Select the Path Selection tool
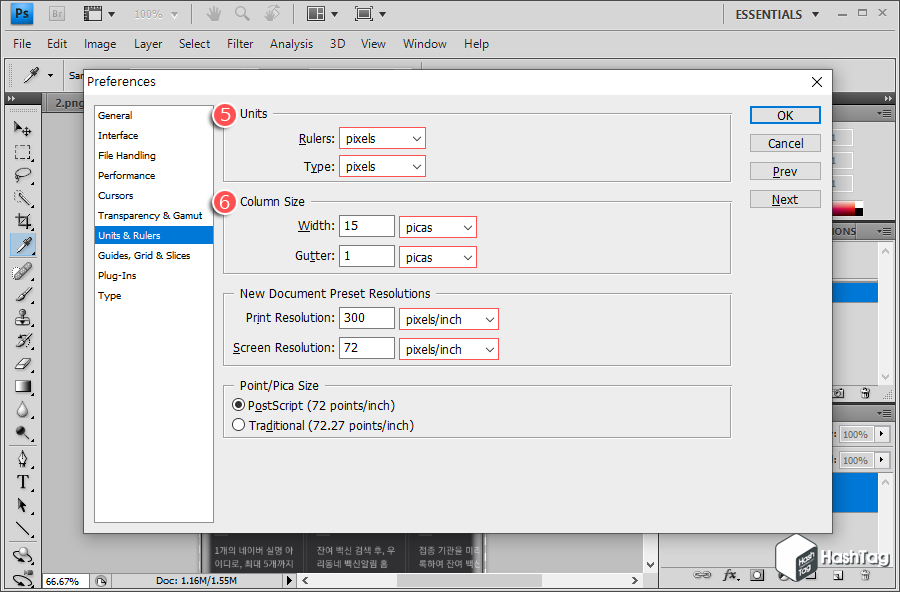Viewport: 900px width, 592px height. (x=22, y=505)
